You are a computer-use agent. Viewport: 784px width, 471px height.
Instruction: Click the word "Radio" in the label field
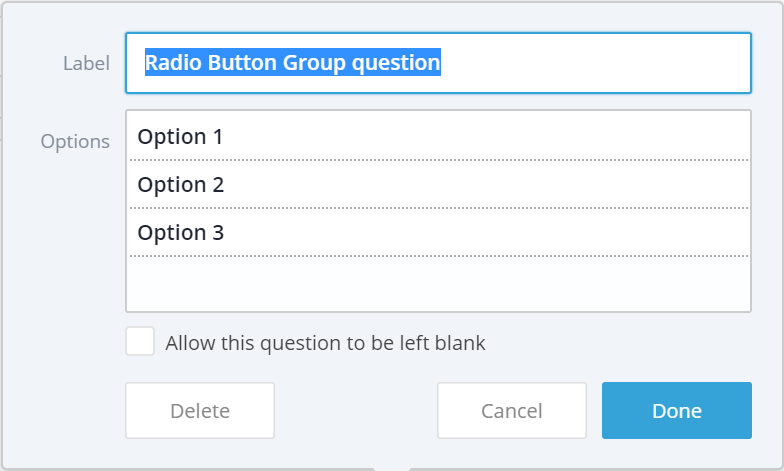[174, 62]
